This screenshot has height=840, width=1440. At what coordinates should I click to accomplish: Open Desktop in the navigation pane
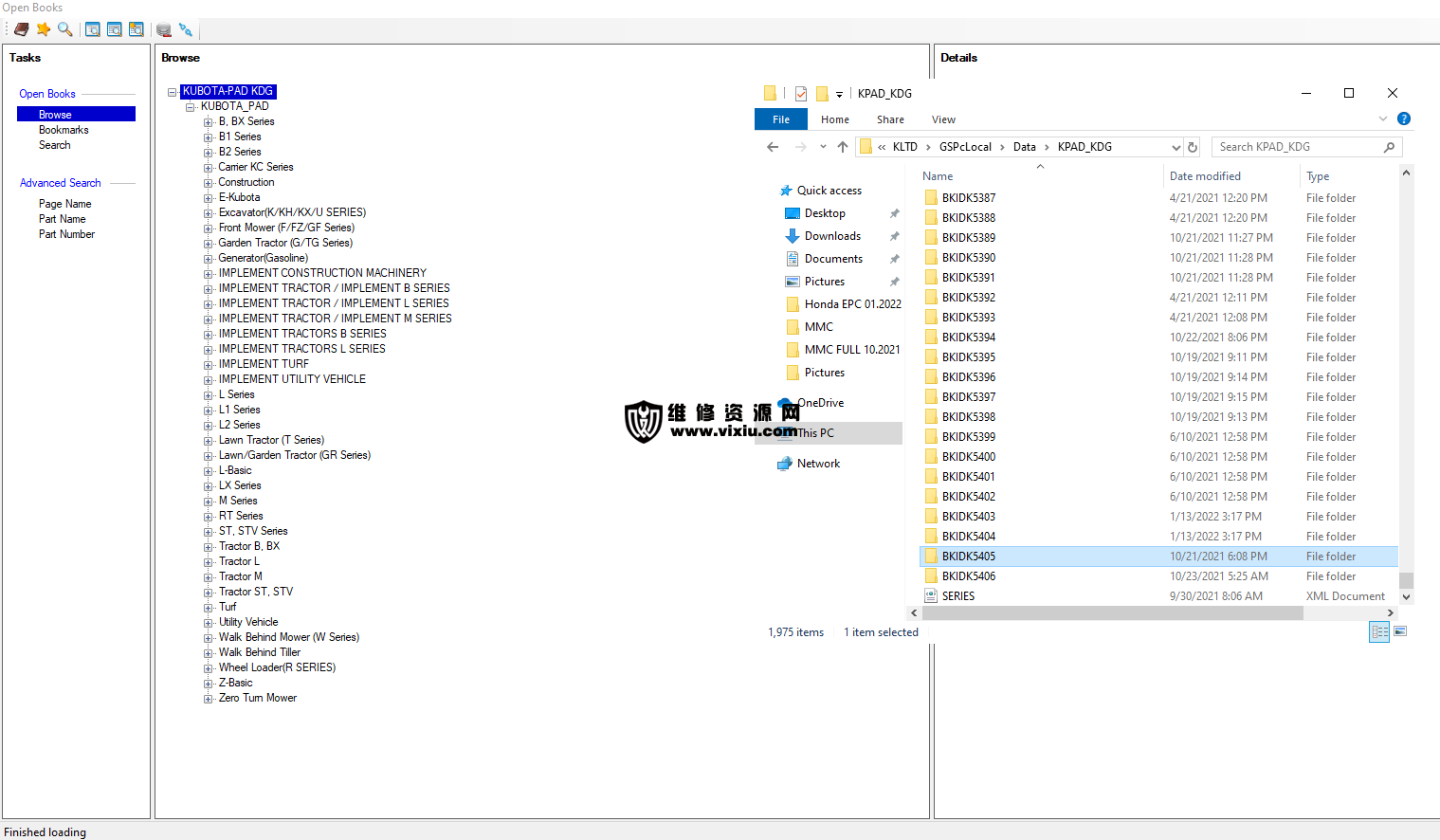[825, 213]
